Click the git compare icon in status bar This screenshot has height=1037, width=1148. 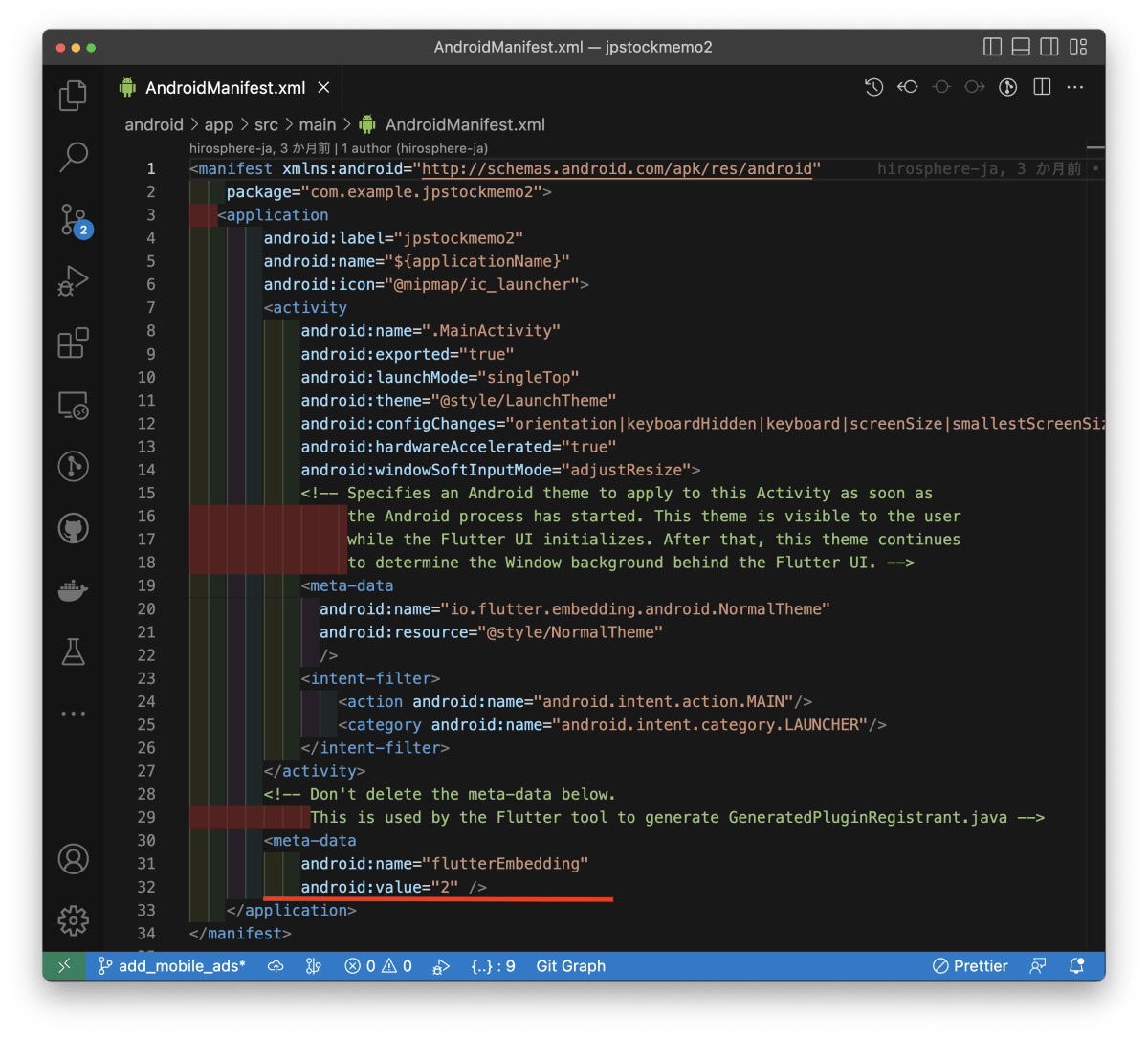tap(313, 966)
